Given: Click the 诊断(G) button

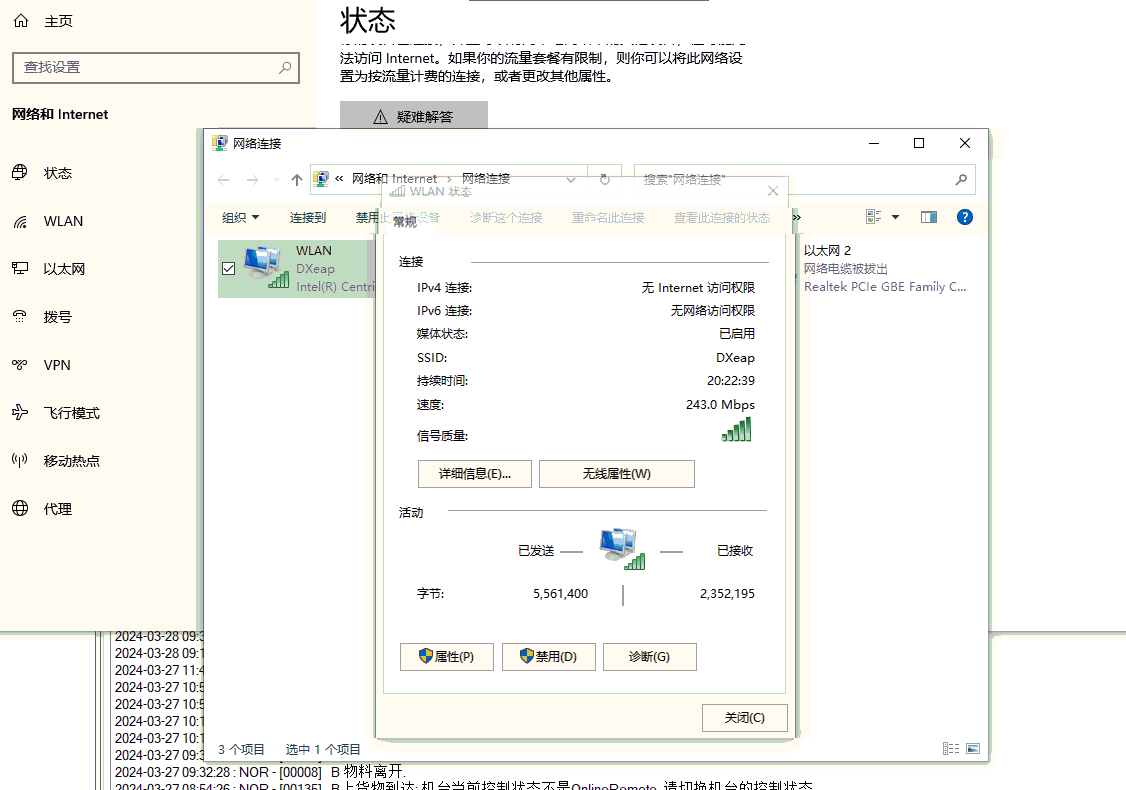Looking at the screenshot, I should pos(649,656).
